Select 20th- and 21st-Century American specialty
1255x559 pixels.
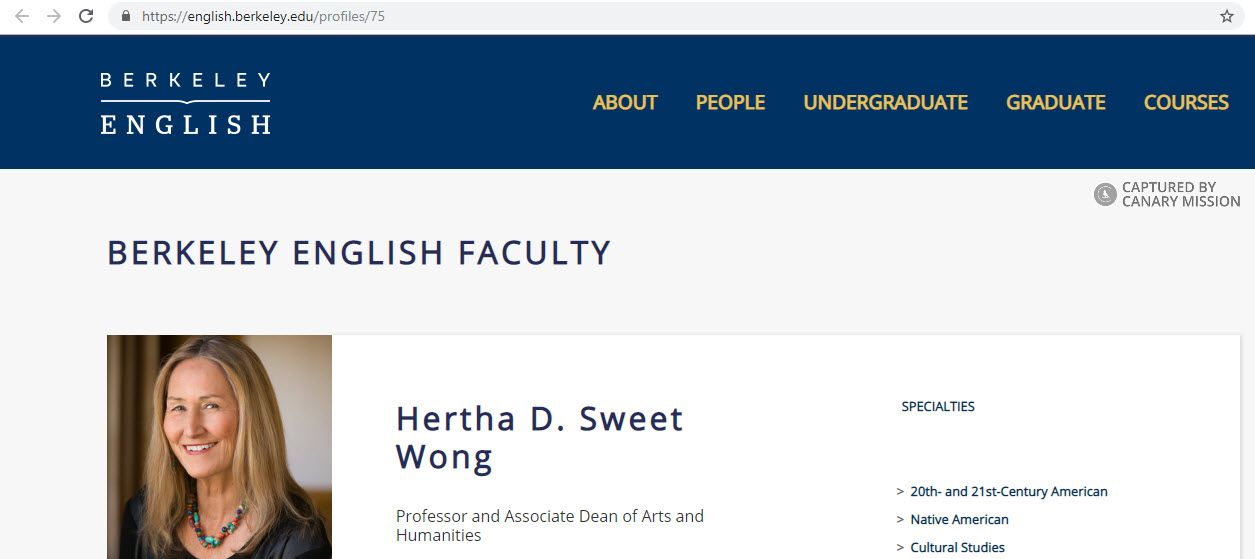(1008, 492)
